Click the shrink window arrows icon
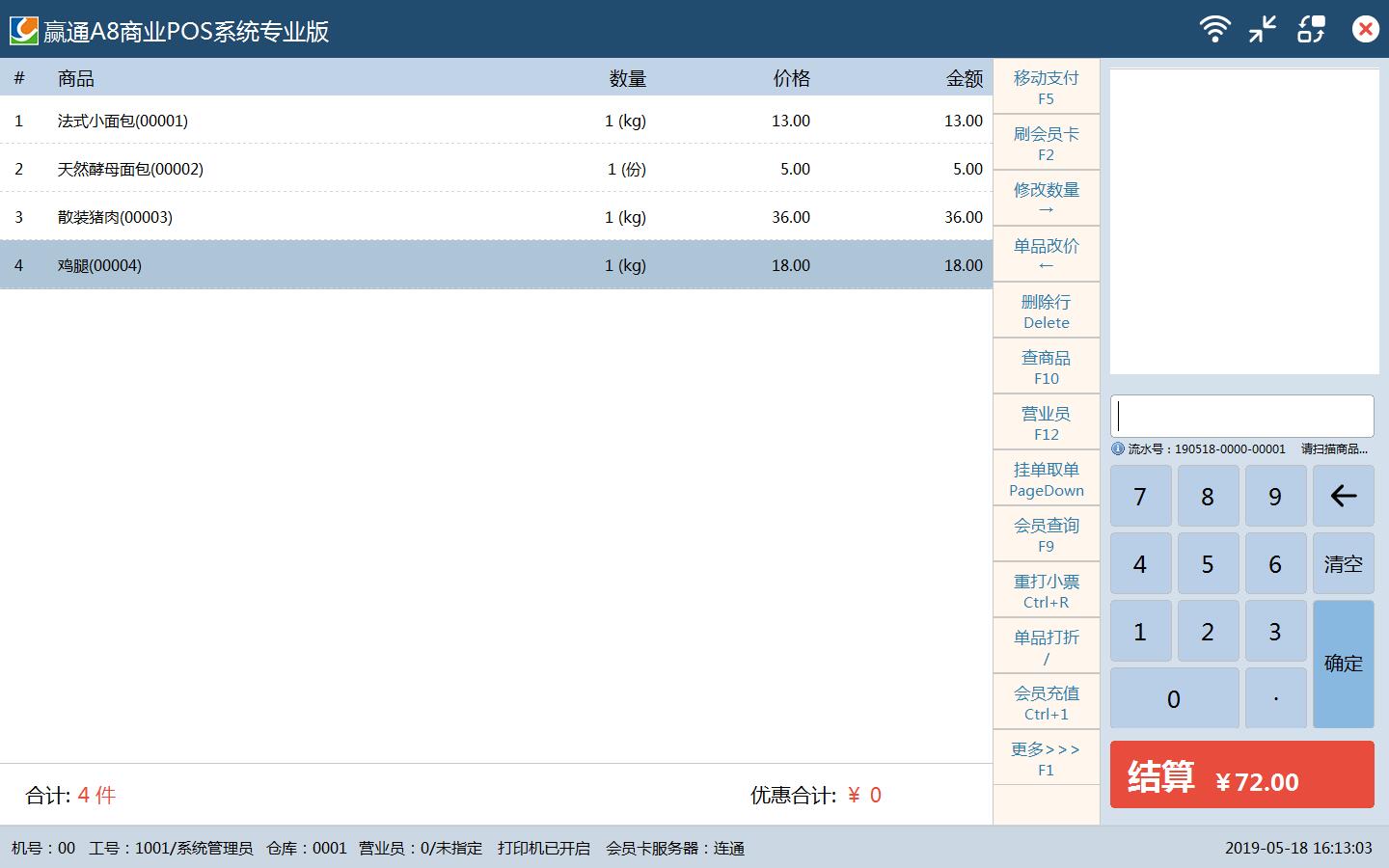The height and width of the screenshot is (868, 1389). click(x=1263, y=29)
